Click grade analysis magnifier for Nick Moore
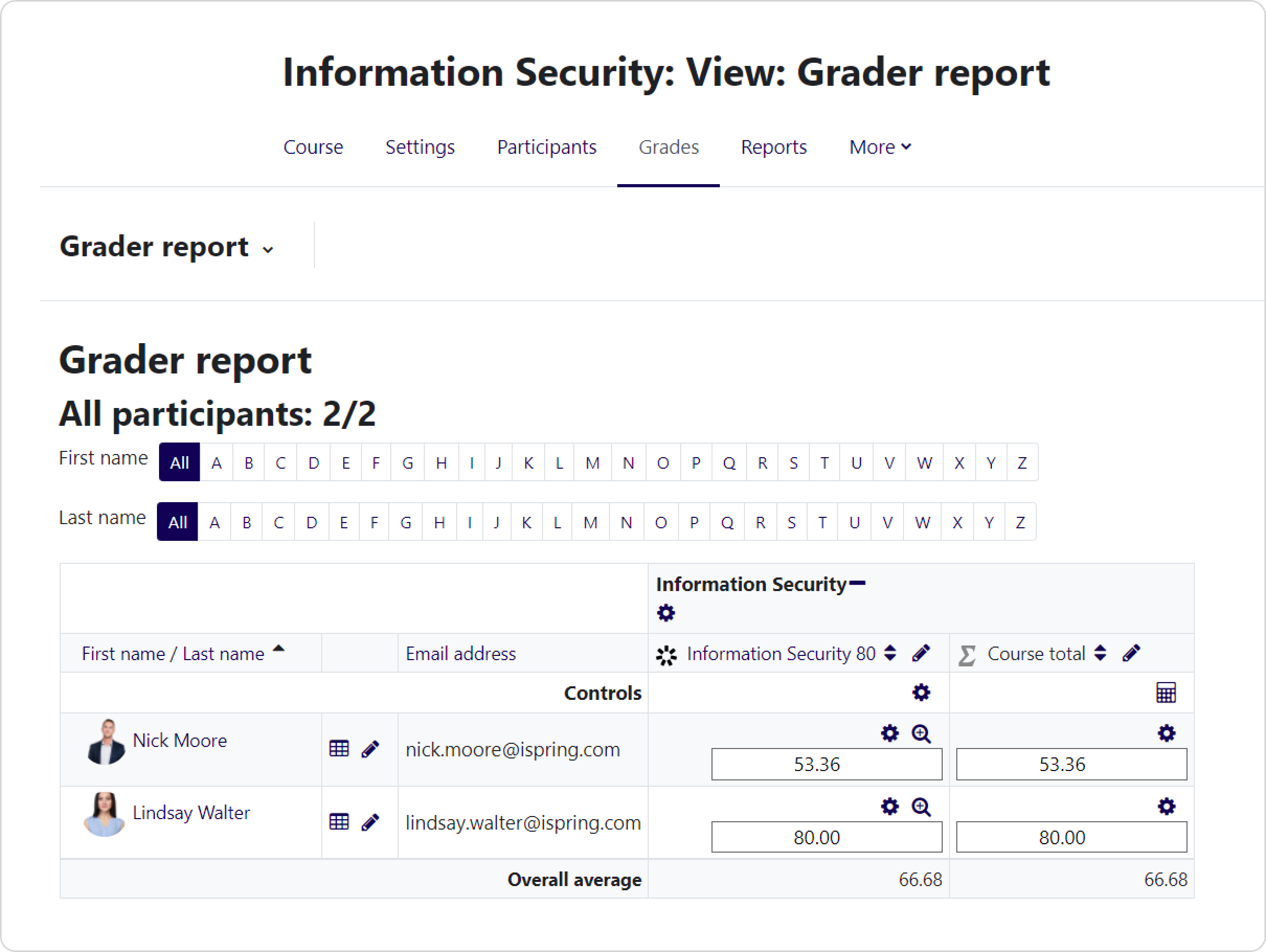Screen dimensions: 1266x952 (921, 733)
